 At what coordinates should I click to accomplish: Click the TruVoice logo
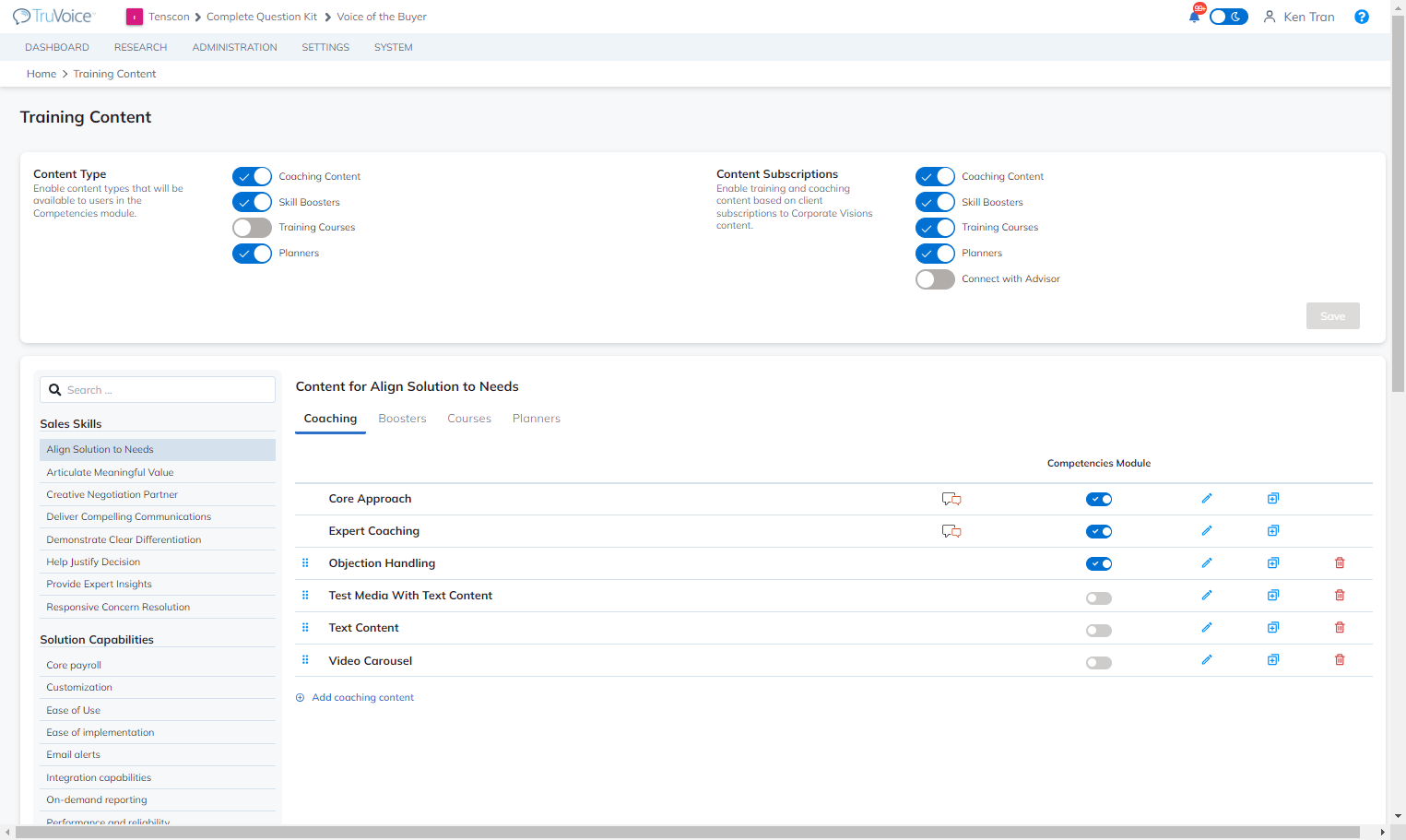[53, 17]
